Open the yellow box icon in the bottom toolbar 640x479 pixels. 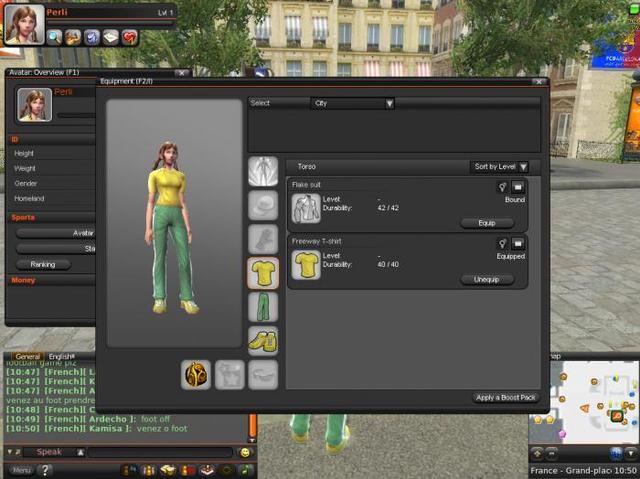(x=168, y=470)
